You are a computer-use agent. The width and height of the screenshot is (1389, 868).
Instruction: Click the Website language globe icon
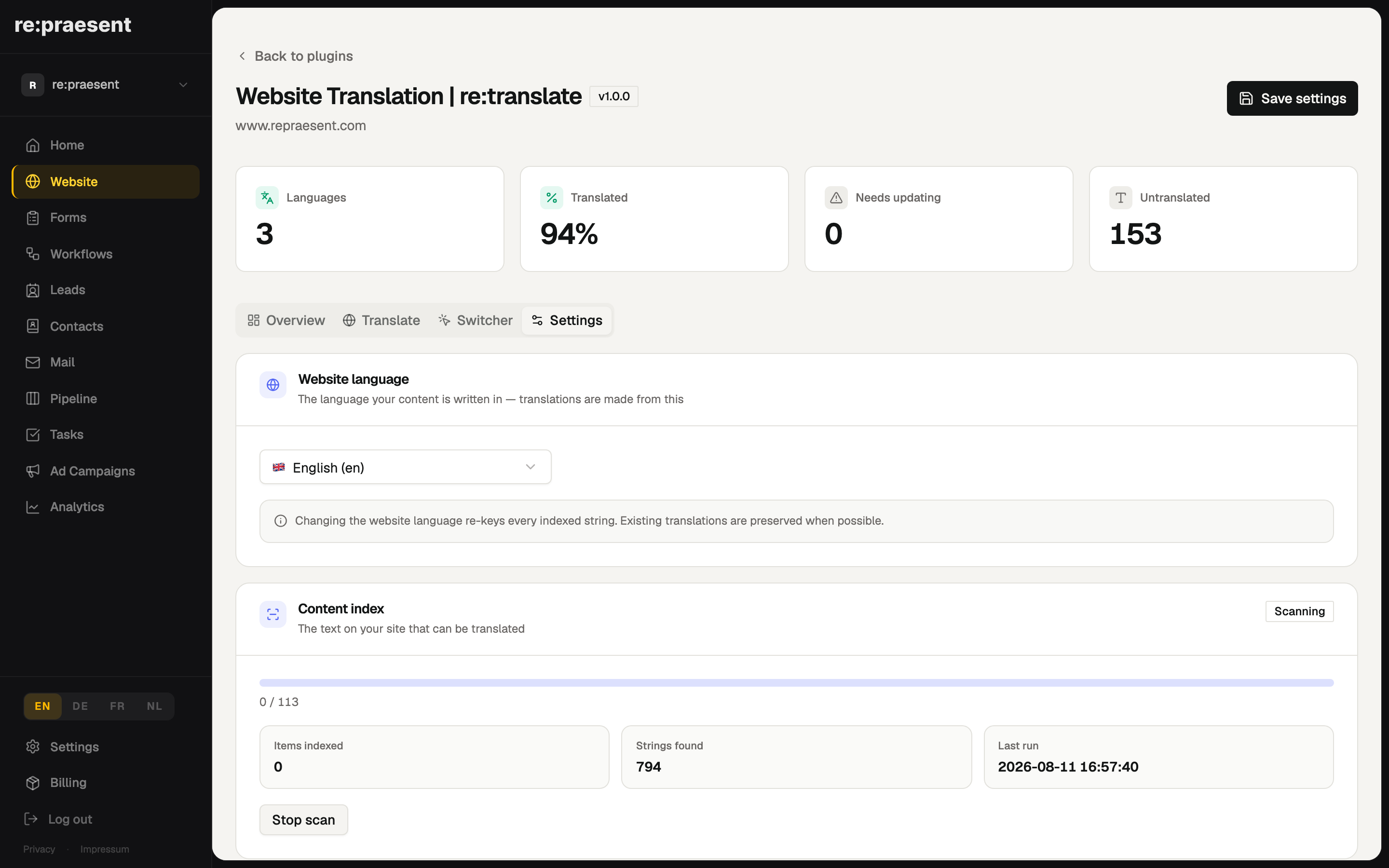(272, 385)
